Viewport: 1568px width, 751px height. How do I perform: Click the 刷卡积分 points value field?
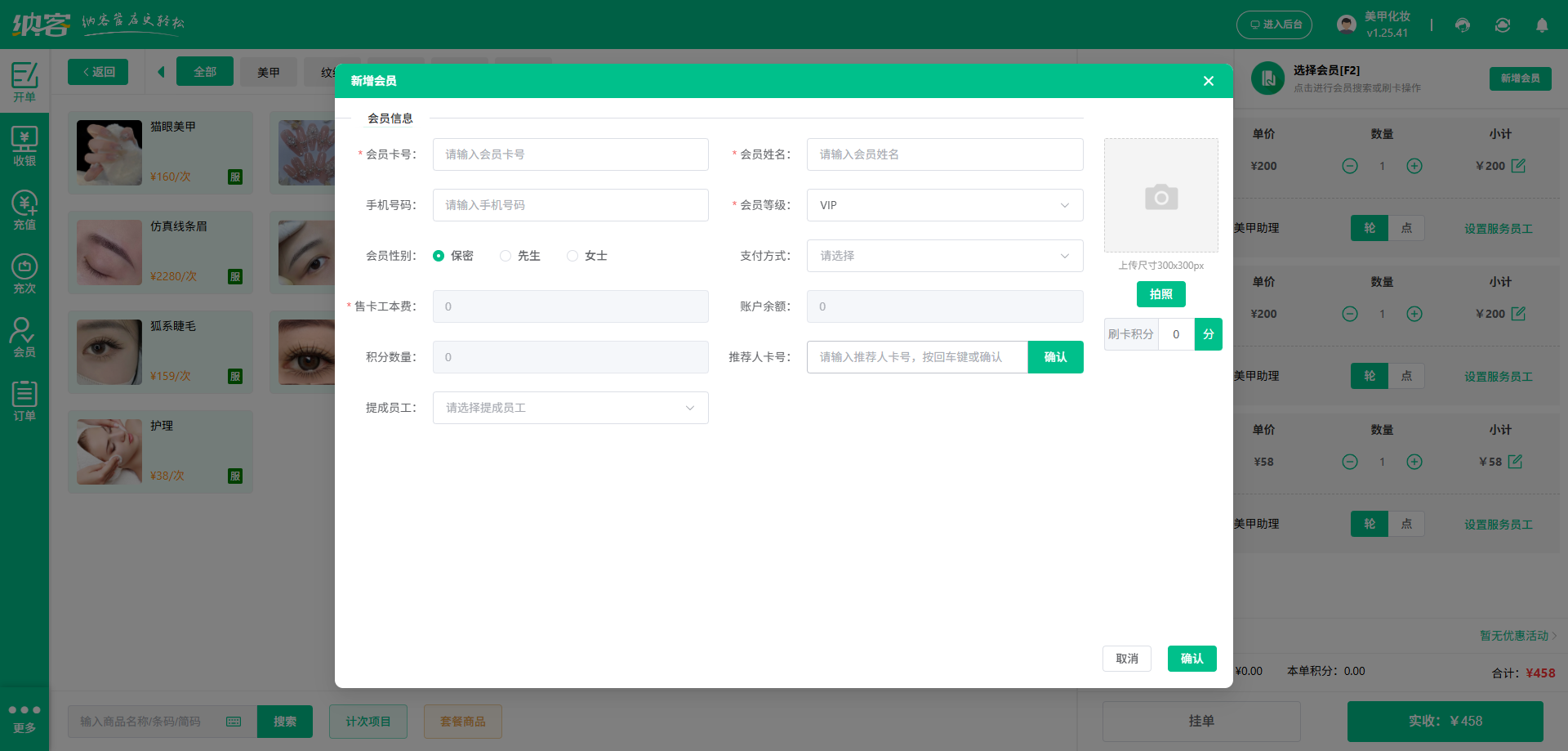point(1175,333)
